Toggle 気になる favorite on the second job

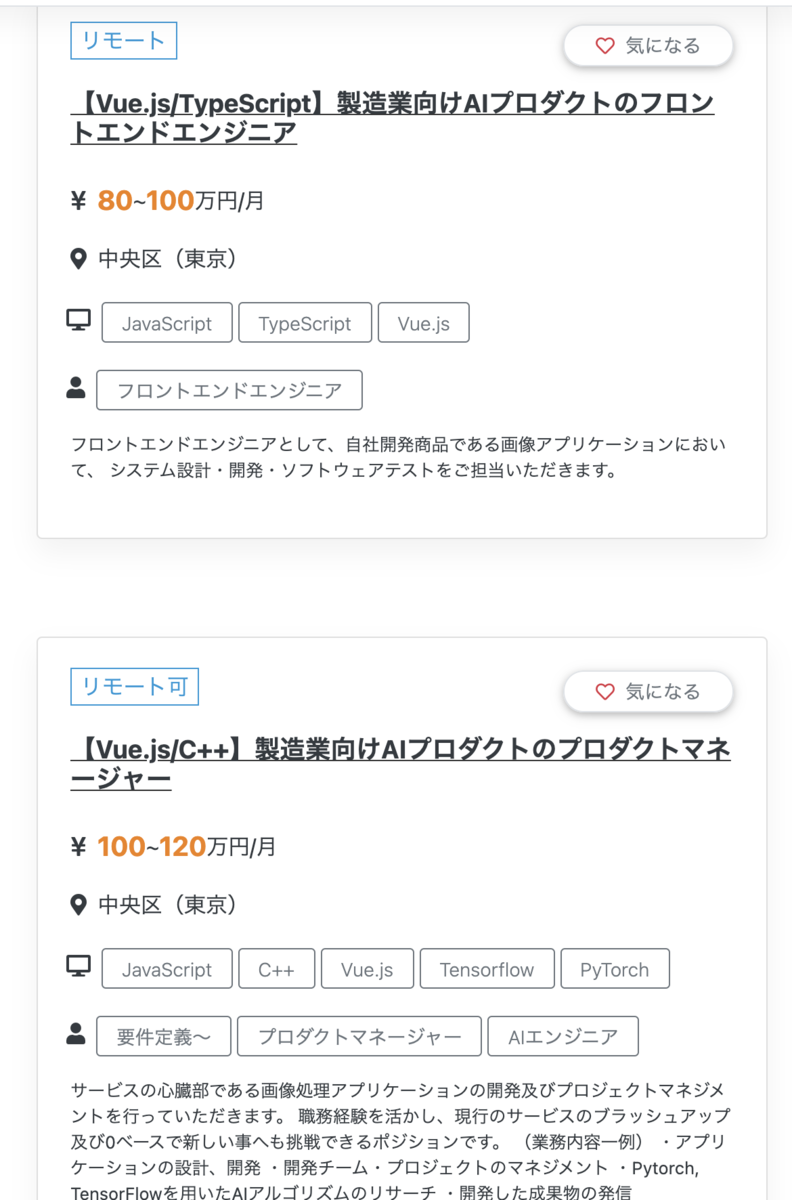(x=648, y=691)
